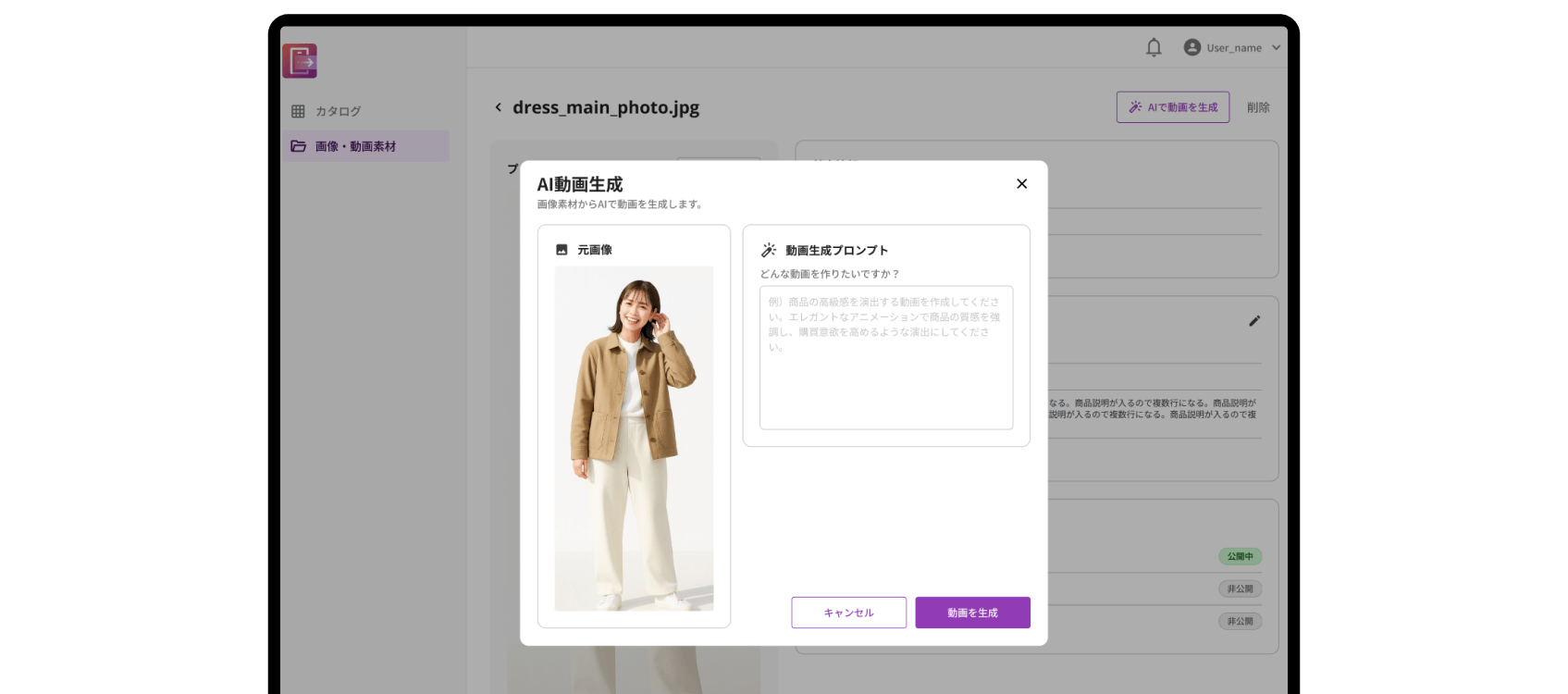Click the 削除 button in the header
The height and width of the screenshot is (694, 1568).
(1258, 107)
